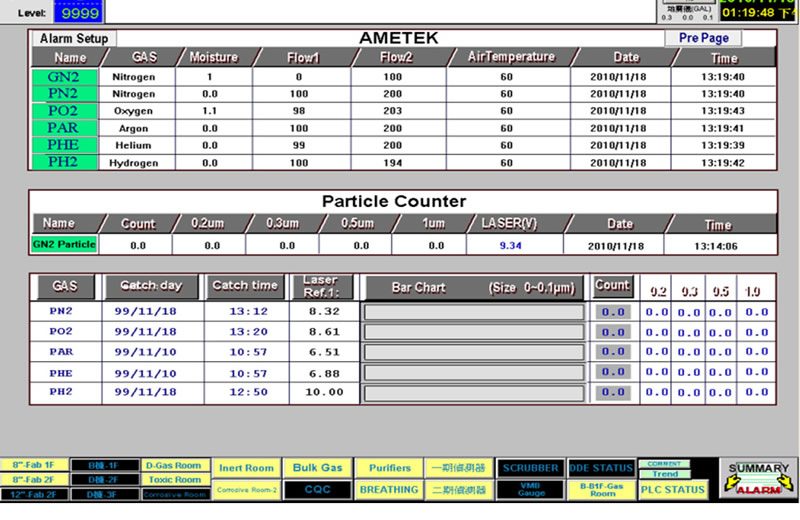Open the 12"-Fab 2F page
Screen dimensions: 800x520
[34, 494]
